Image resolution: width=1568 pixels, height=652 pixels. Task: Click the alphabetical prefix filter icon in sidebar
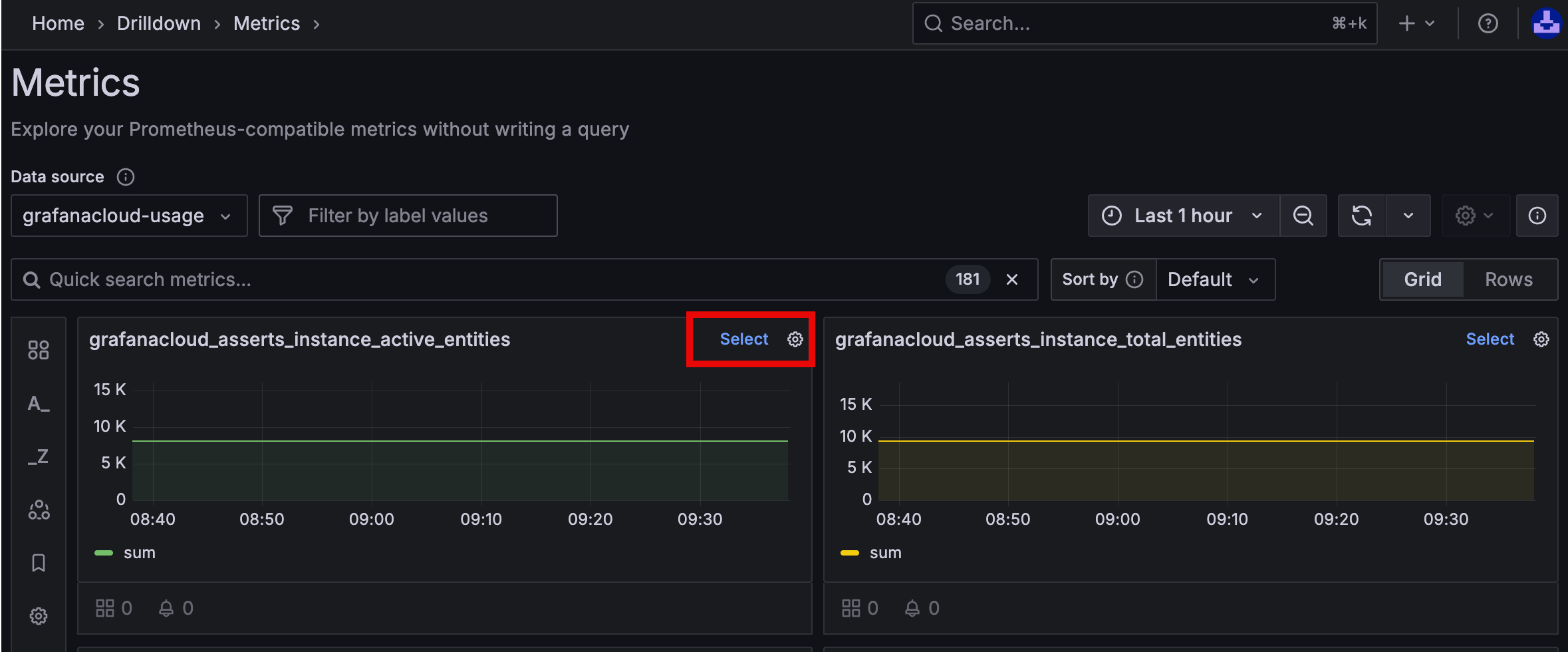click(39, 403)
